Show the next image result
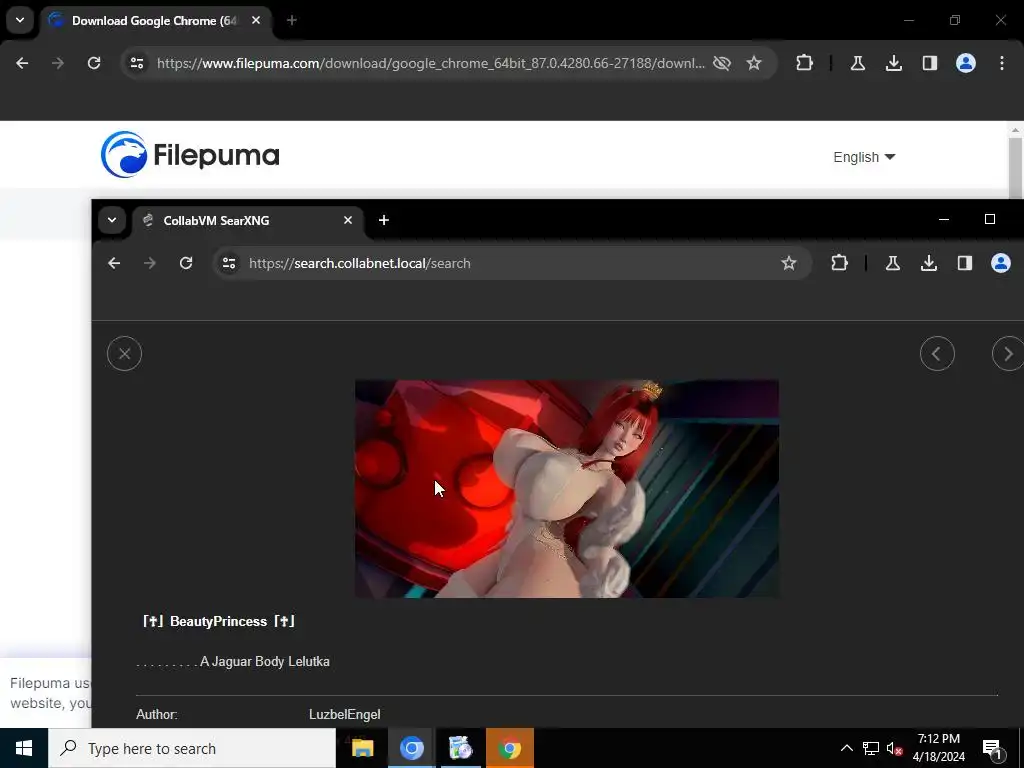 click(1008, 354)
